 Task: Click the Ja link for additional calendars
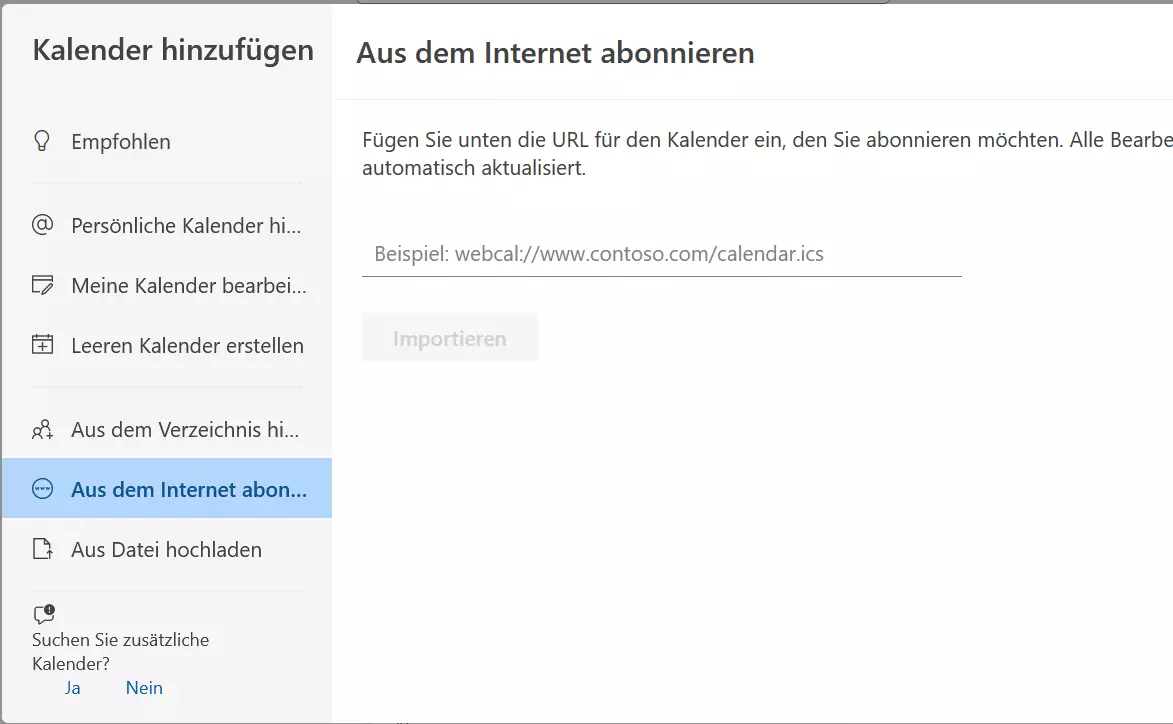coord(72,687)
